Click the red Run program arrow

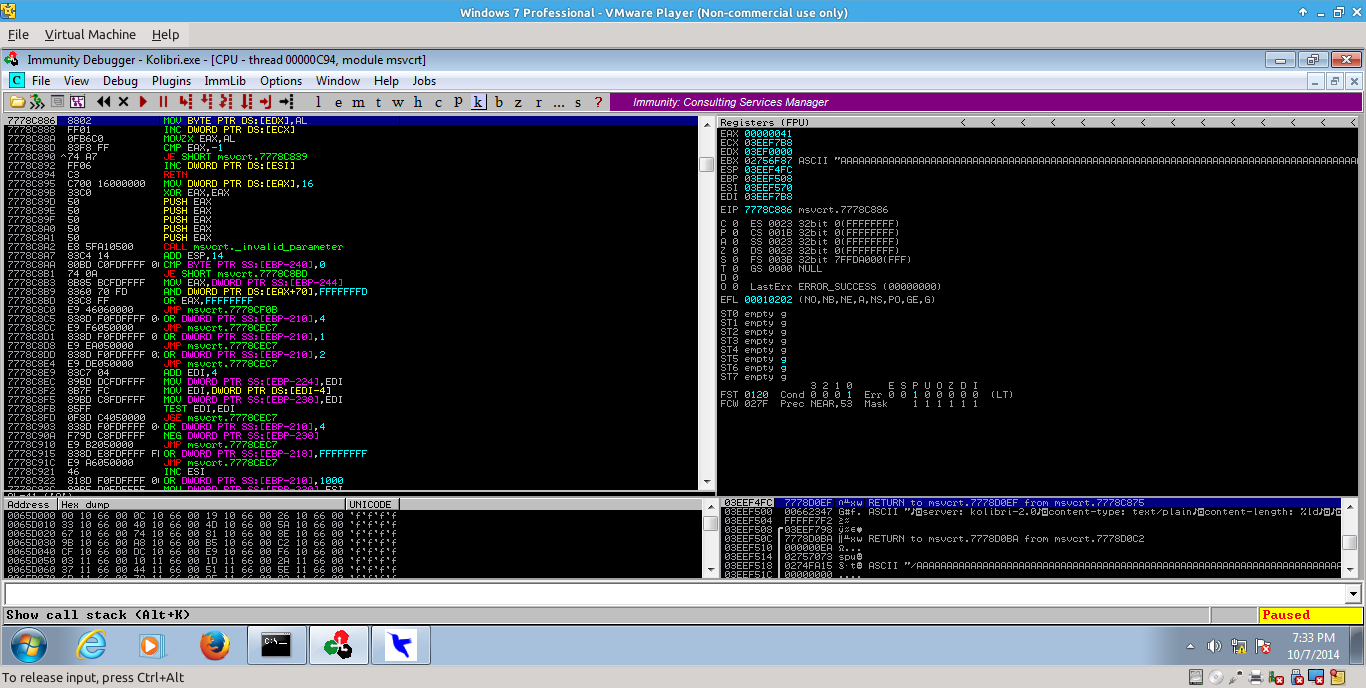click(x=143, y=102)
